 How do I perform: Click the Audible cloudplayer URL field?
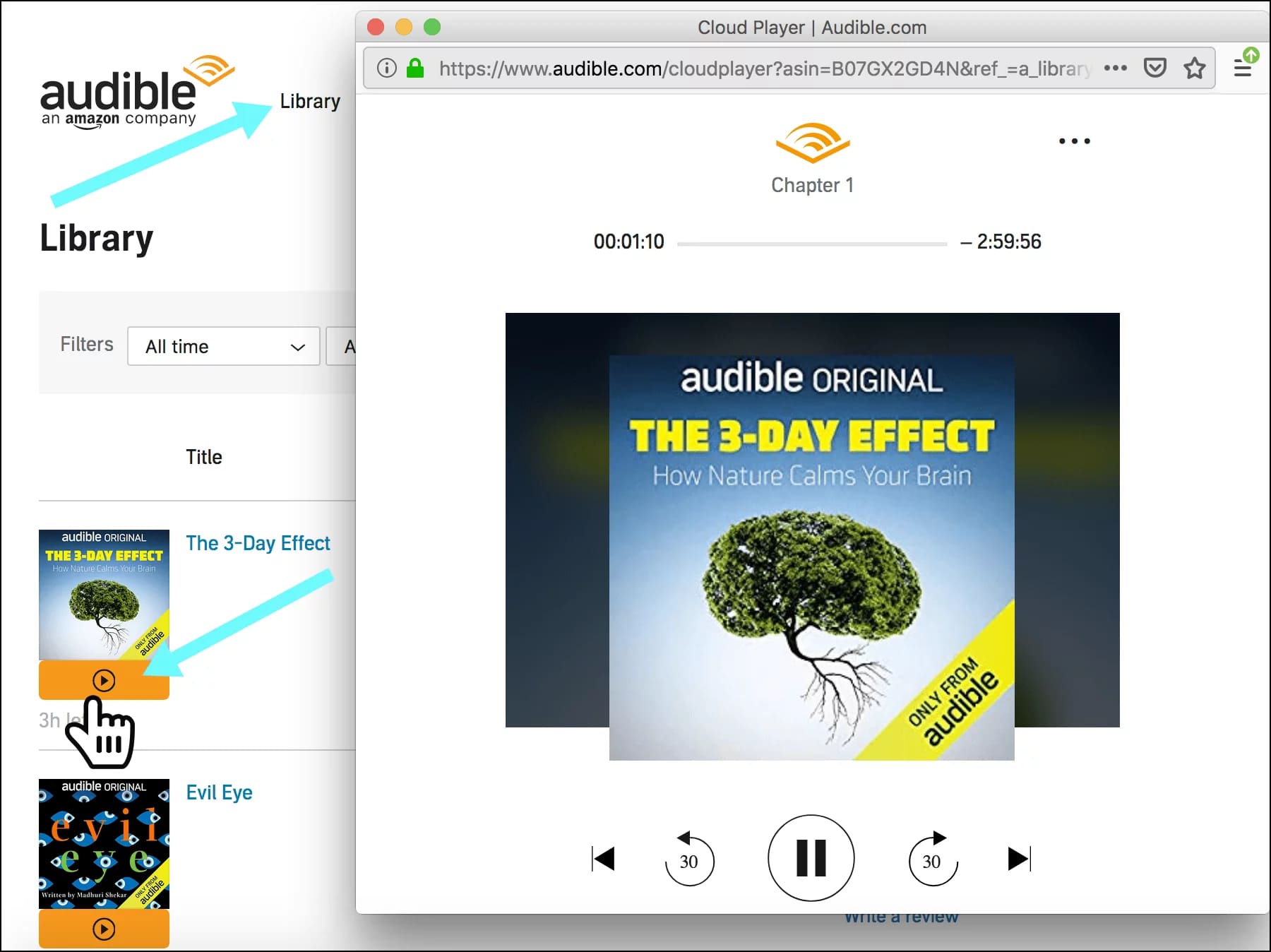pyautogui.click(x=765, y=69)
